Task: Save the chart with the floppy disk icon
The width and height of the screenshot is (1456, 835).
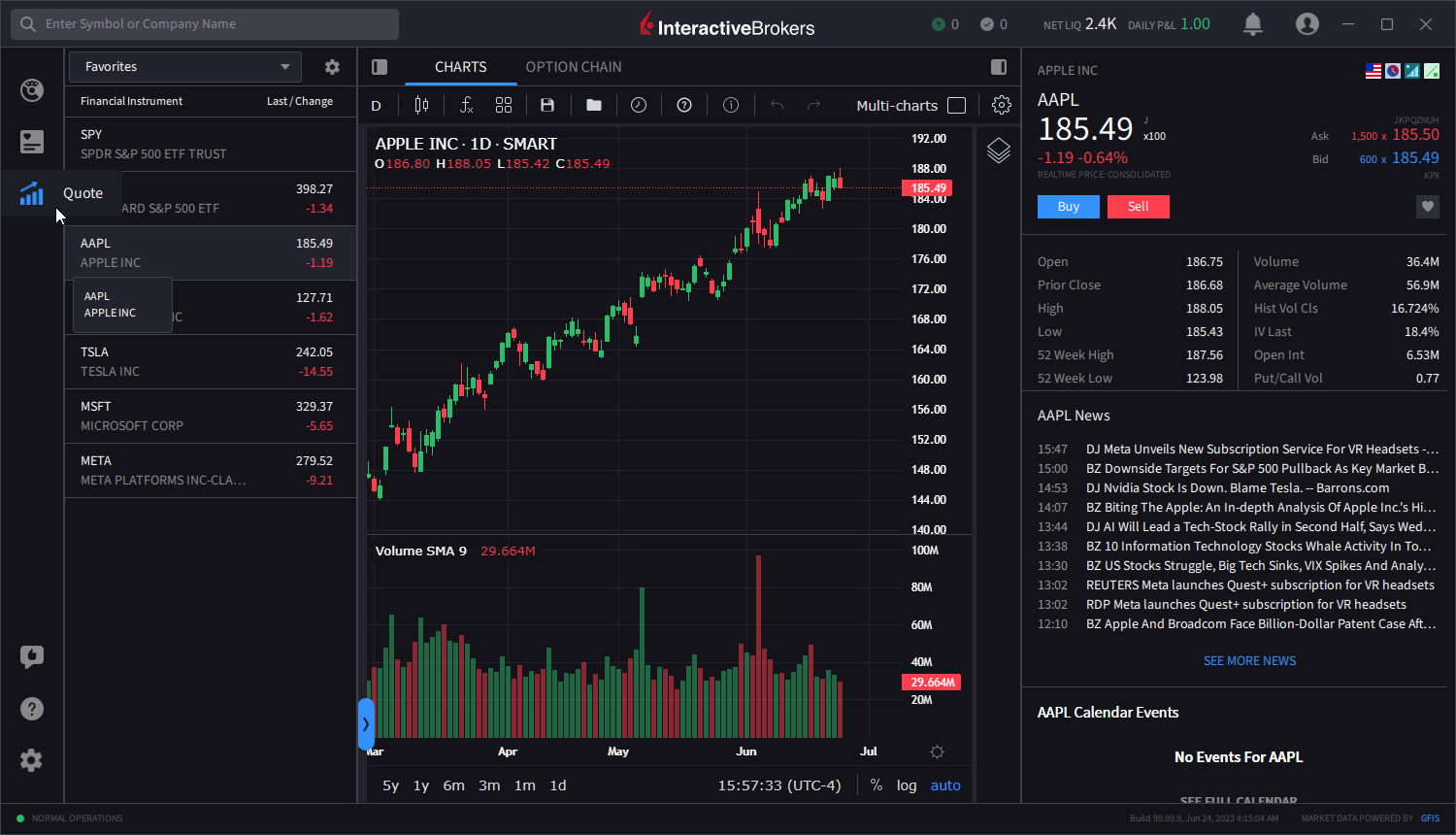Action: tap(547, 105)
